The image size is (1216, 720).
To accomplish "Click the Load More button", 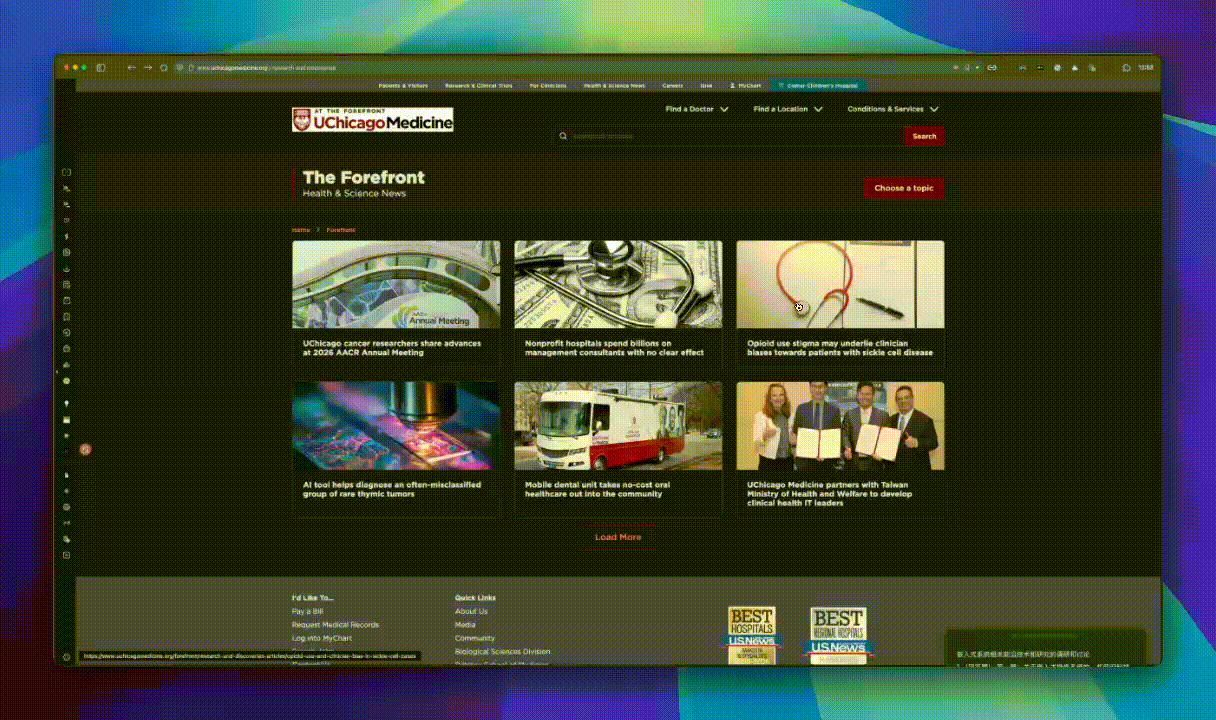I will 618,537.
